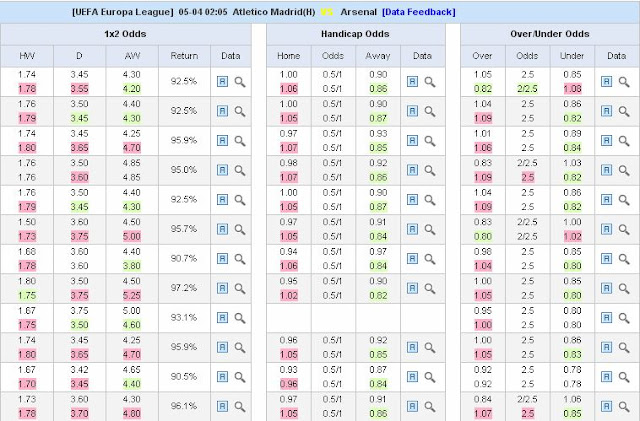Click R icon in 1x2 row with 95.7% return
The image size is (640, 421).
(222, 229)
